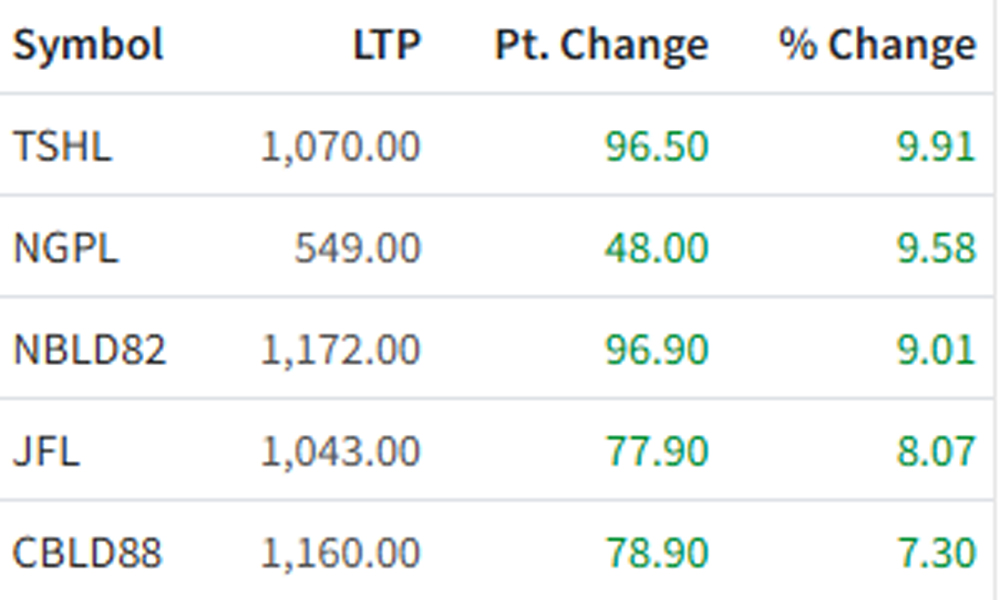Sort by Symbol column header
This screenshot has width=1000, height=600.
point(89,45)
